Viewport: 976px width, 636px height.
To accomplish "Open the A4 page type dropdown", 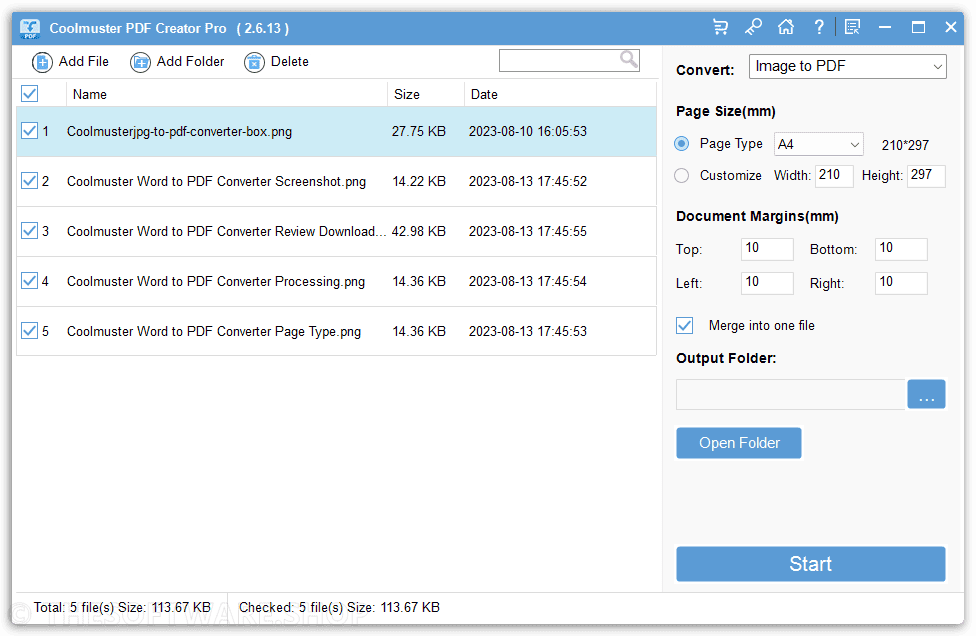I will (x=819, y=144).
